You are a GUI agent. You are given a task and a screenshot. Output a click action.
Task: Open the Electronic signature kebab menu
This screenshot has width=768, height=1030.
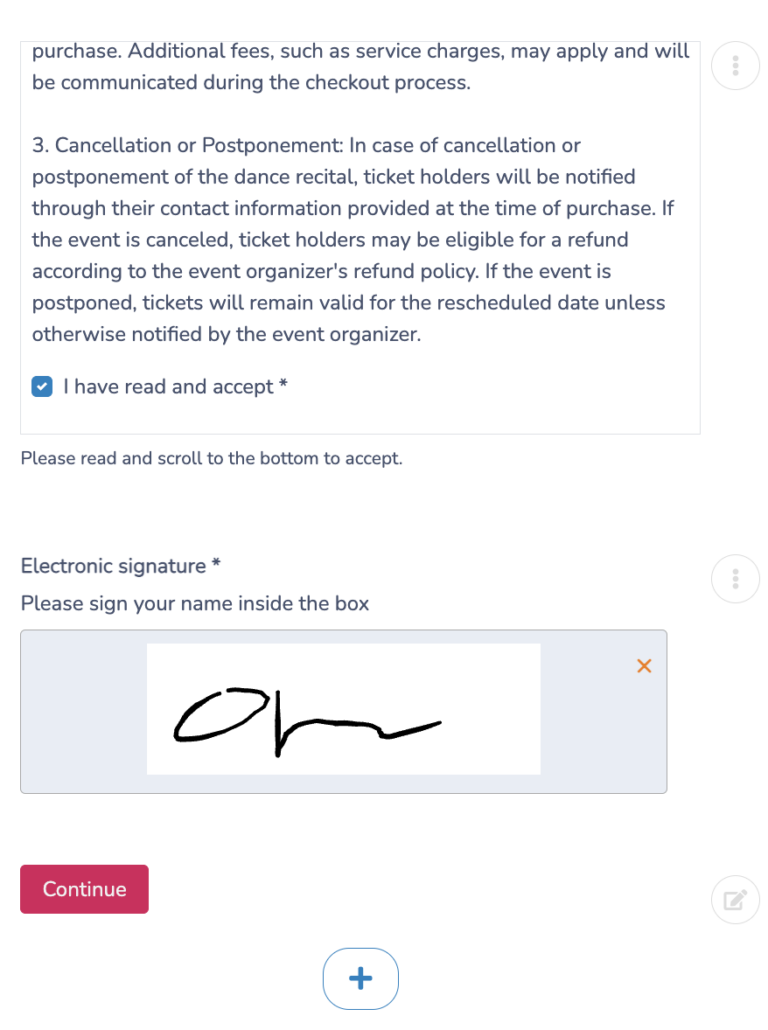[735, 579]
